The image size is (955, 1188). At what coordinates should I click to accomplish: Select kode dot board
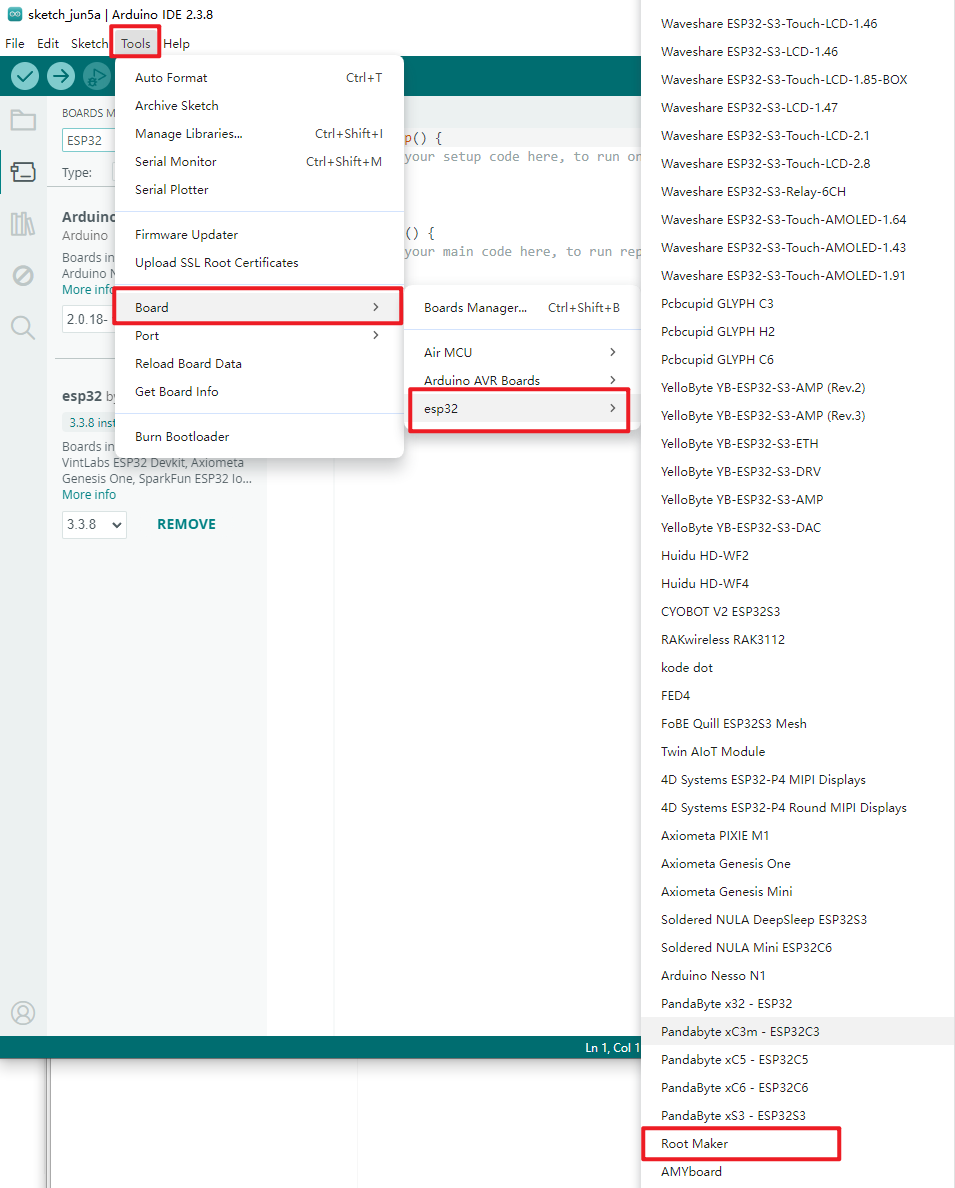pos(797,667)
